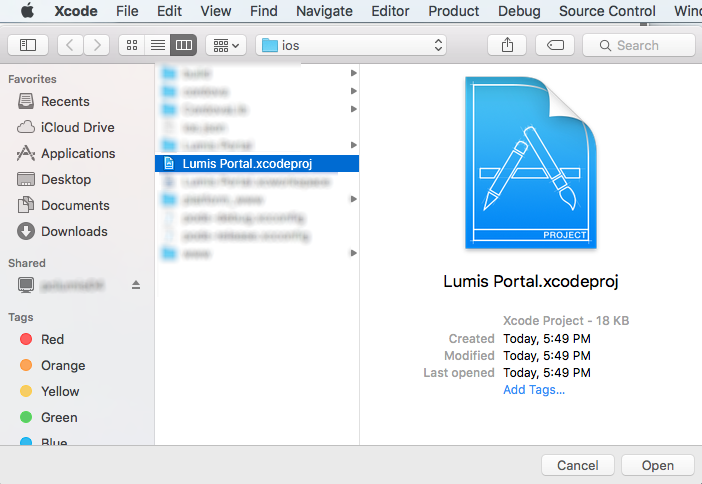The image size is (702, 484).
Task: Click the Lumis Portal.xcodeproj file icon
Action: (x=169, y=163)
